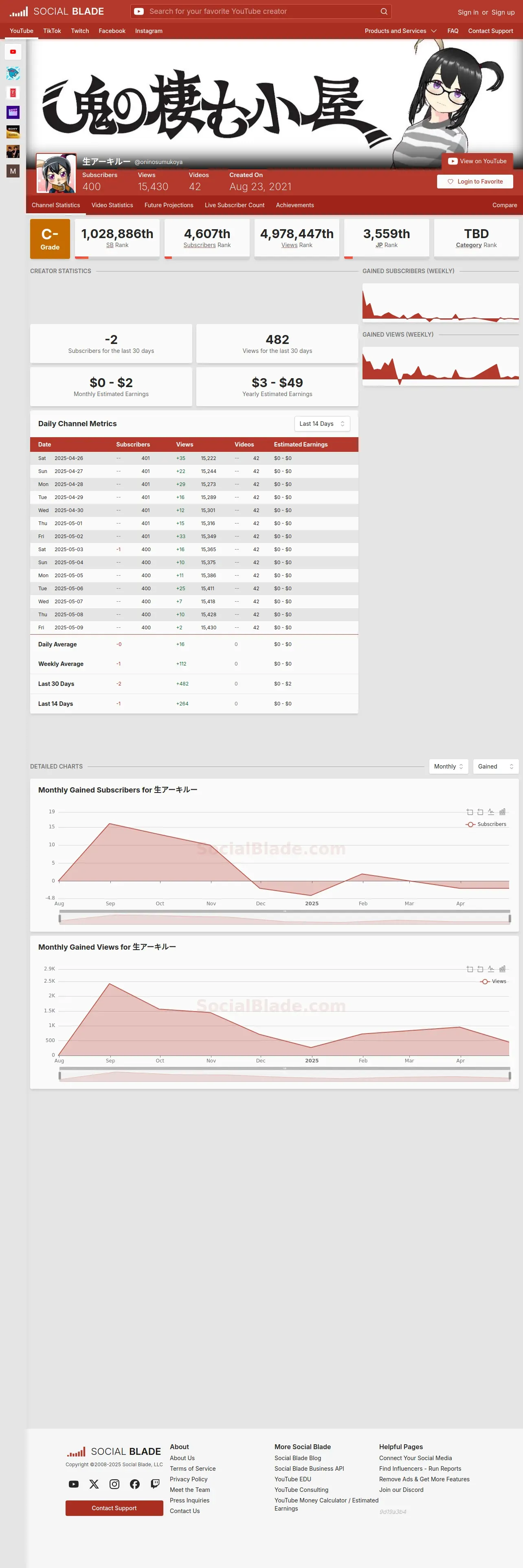
Task: Expand the Products and Services menu
Action: pos(401,31)
